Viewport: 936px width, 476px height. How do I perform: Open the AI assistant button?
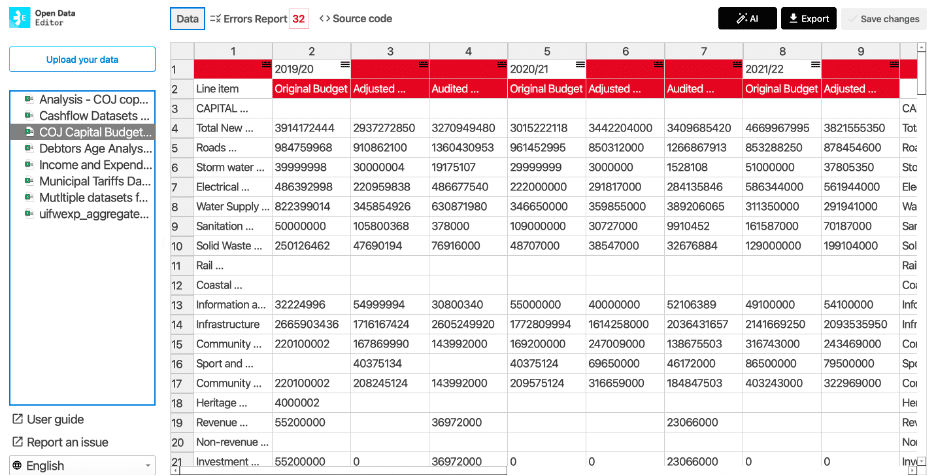point(747,18)
